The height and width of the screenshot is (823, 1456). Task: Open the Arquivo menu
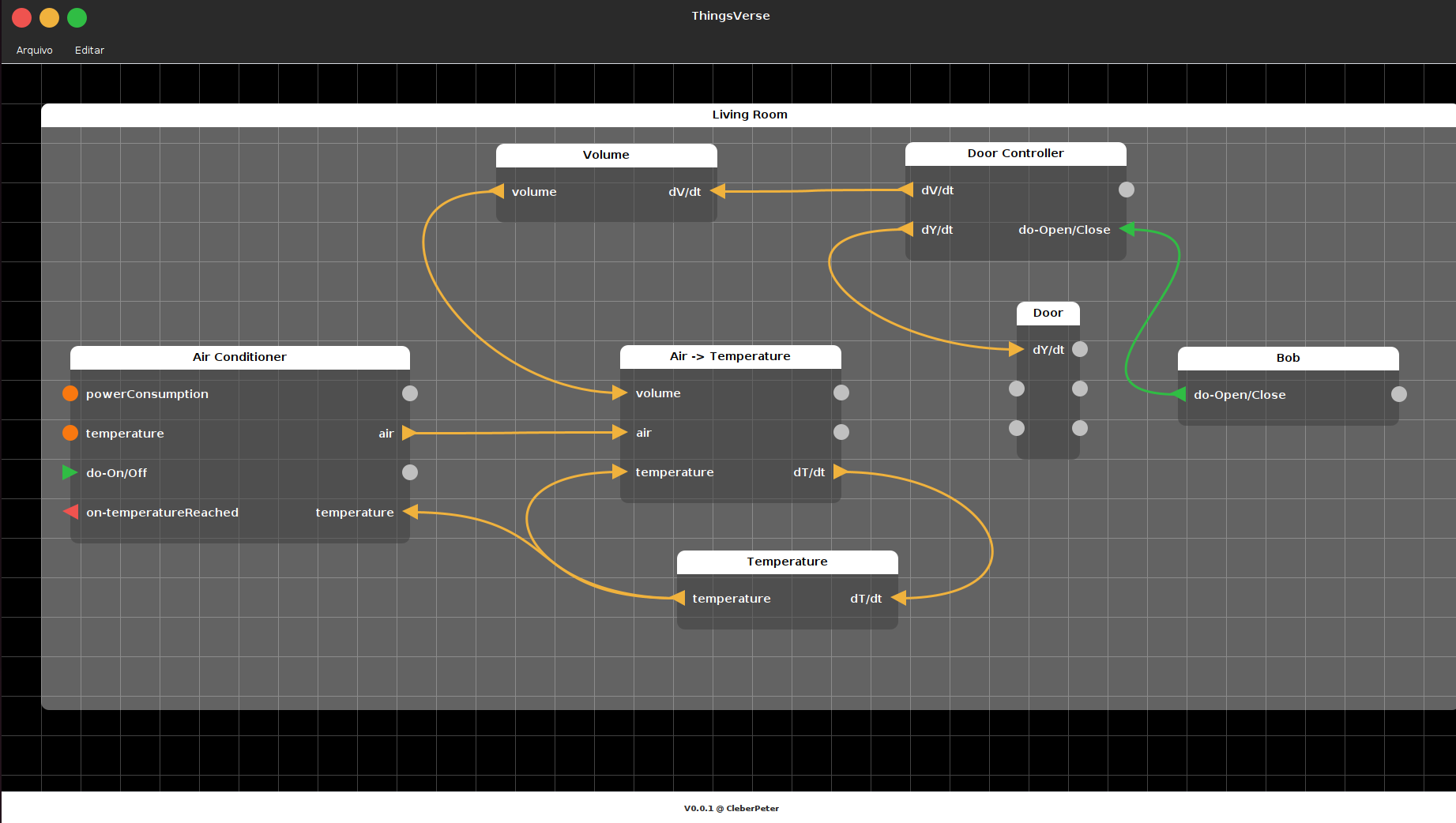pyautogui.click(x=34, y=50)
